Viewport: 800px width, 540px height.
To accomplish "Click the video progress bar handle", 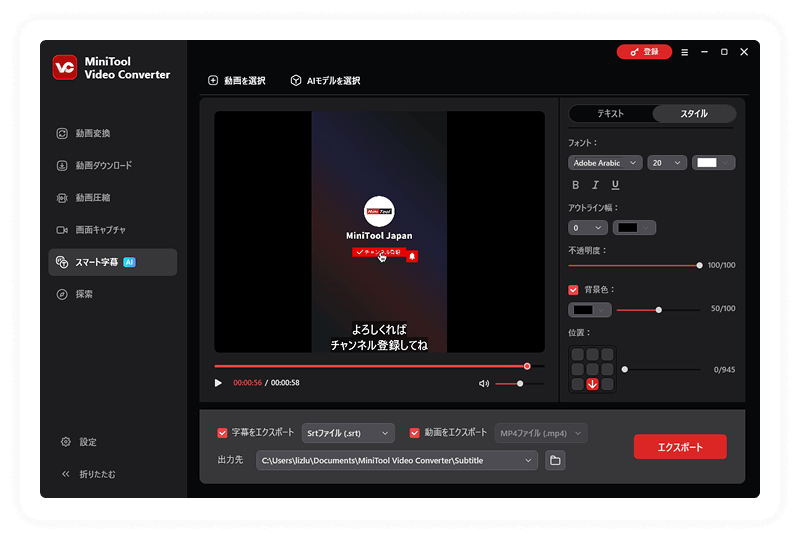I will coord(527,366).
